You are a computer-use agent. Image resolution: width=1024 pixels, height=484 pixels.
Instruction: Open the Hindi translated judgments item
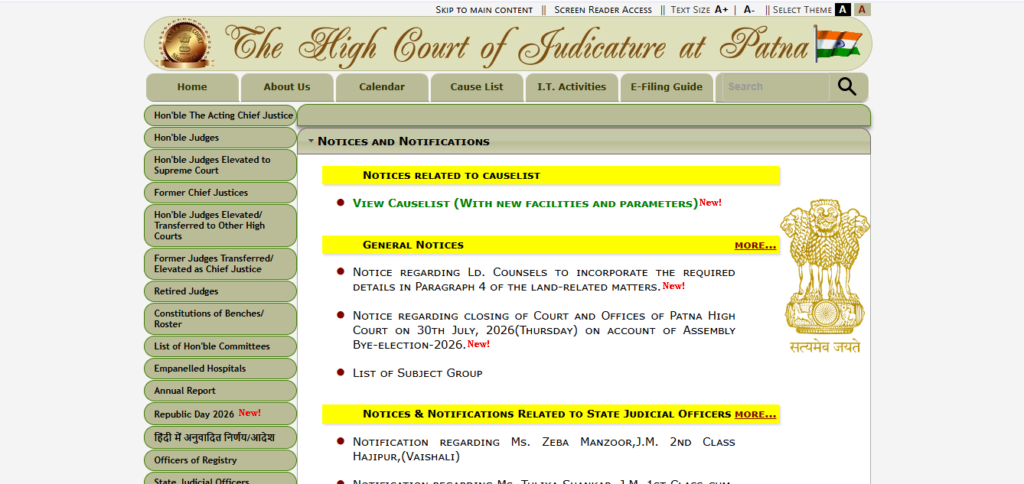[x=220, y=437]
